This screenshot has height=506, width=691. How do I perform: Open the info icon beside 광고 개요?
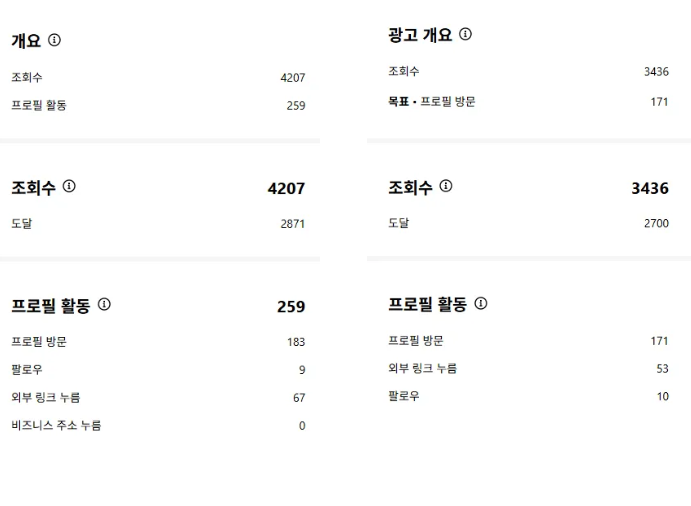coord(465,34)
